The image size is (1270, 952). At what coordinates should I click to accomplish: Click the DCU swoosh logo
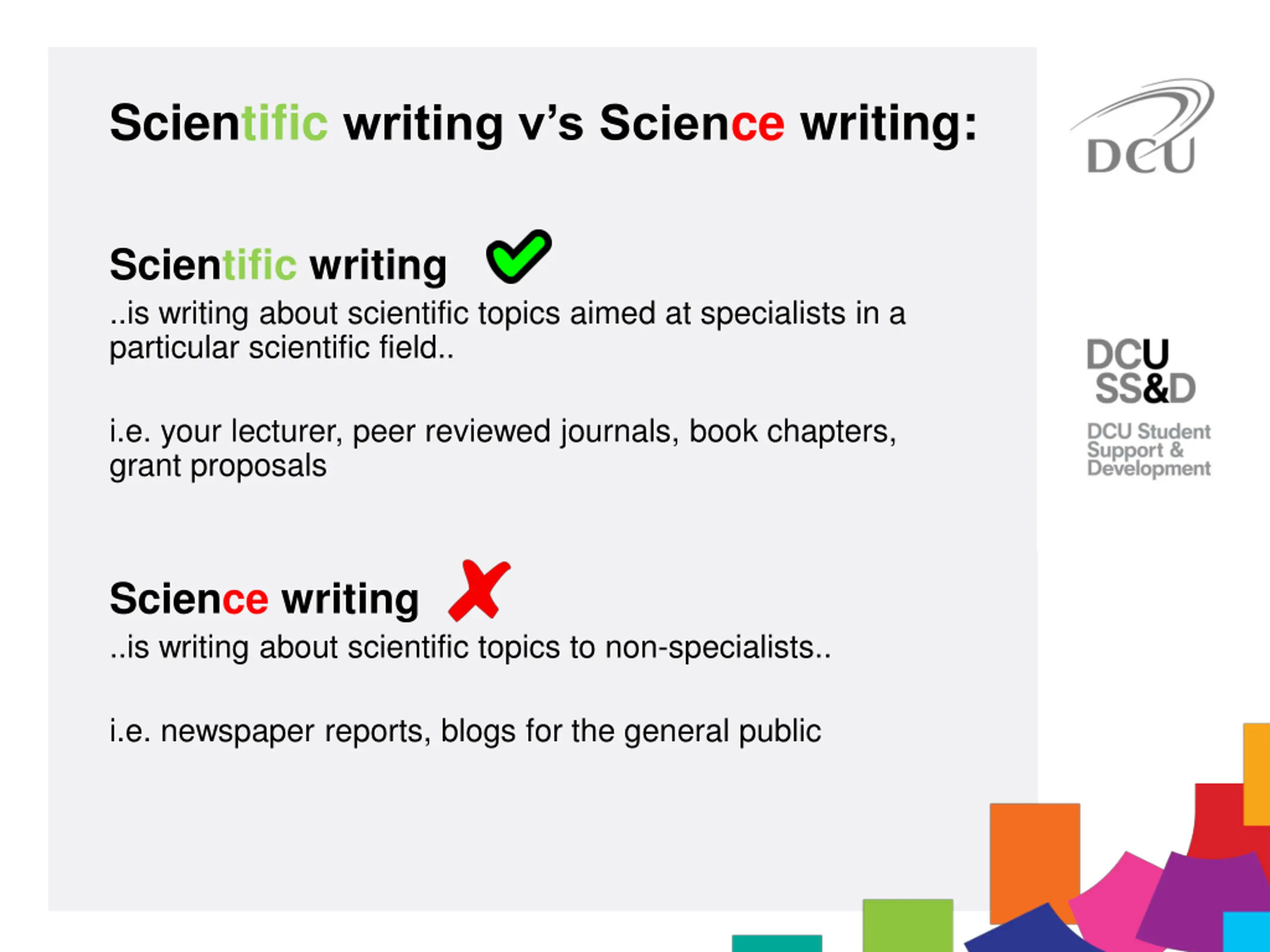pos(1142,126)
